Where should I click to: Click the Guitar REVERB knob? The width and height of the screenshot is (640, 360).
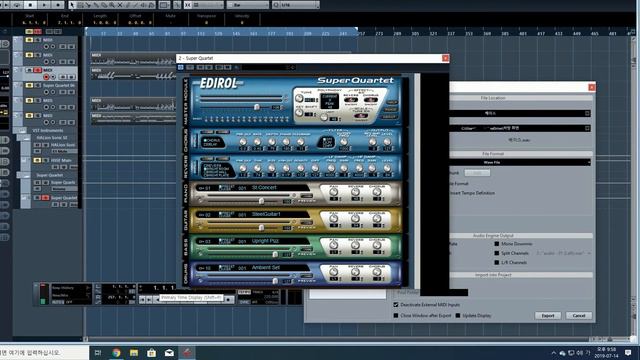click(356, 218)
